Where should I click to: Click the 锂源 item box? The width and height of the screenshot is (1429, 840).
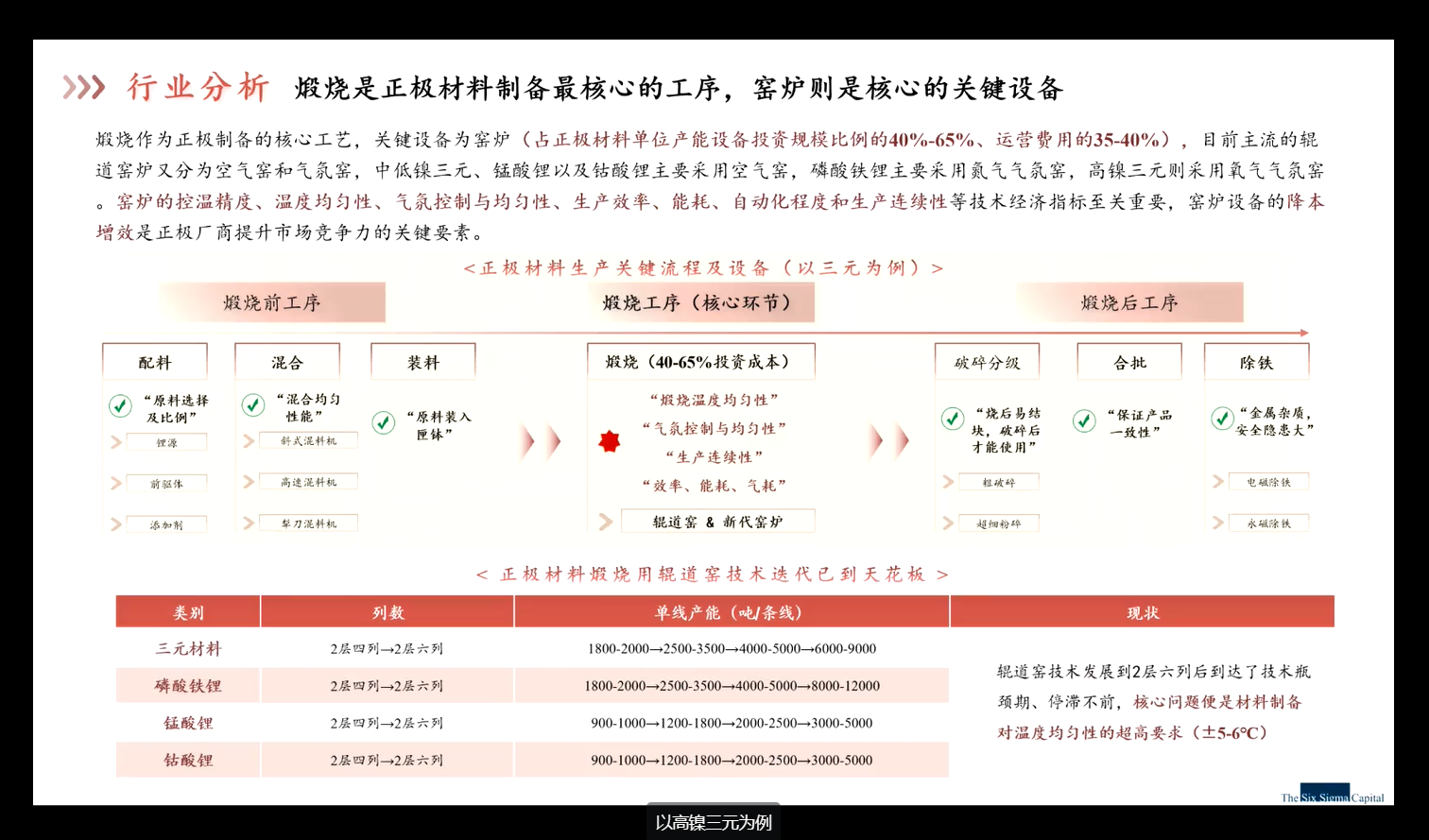(x=167, y=442)
